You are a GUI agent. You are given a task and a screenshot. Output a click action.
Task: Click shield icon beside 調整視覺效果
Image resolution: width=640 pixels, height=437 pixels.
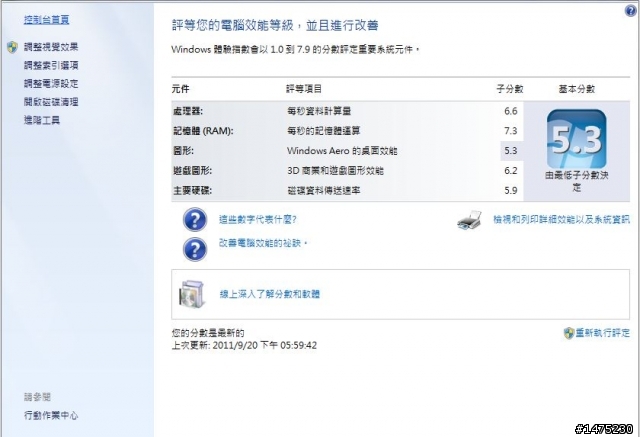[13, 47]
